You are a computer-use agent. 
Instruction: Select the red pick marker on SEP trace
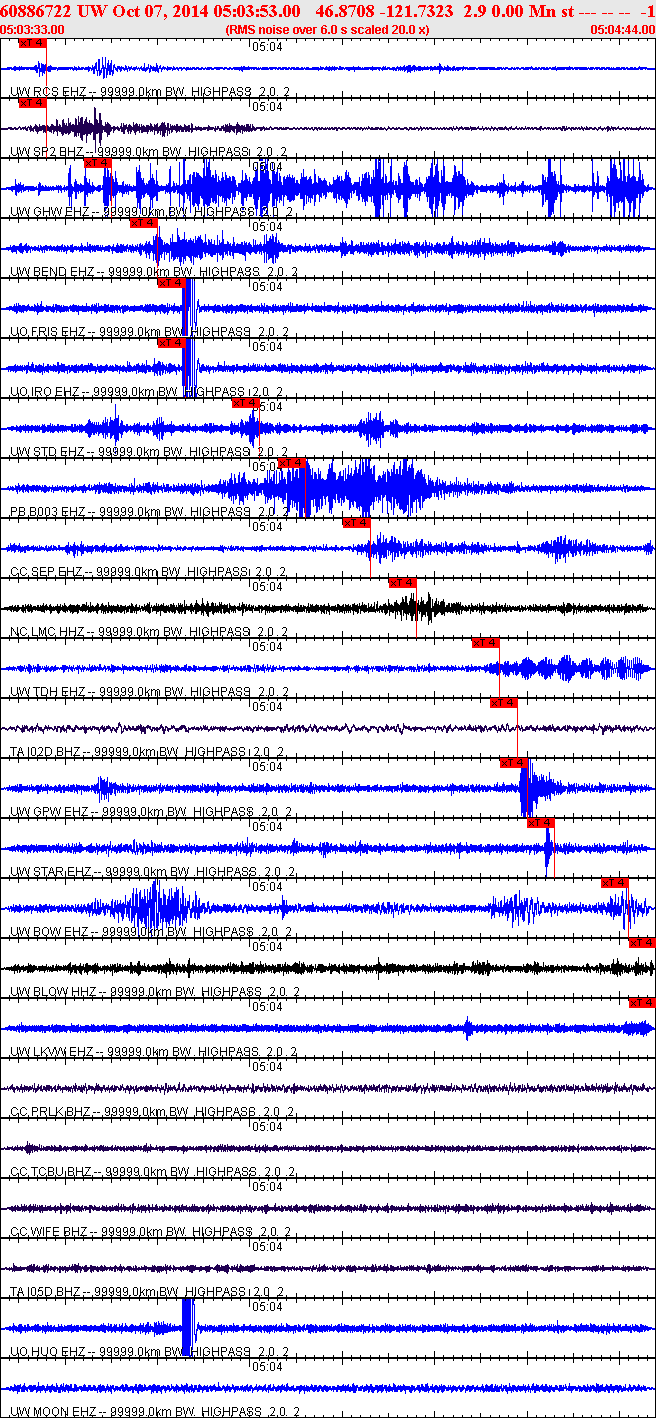pyautogui.click(x=357, y=523)
